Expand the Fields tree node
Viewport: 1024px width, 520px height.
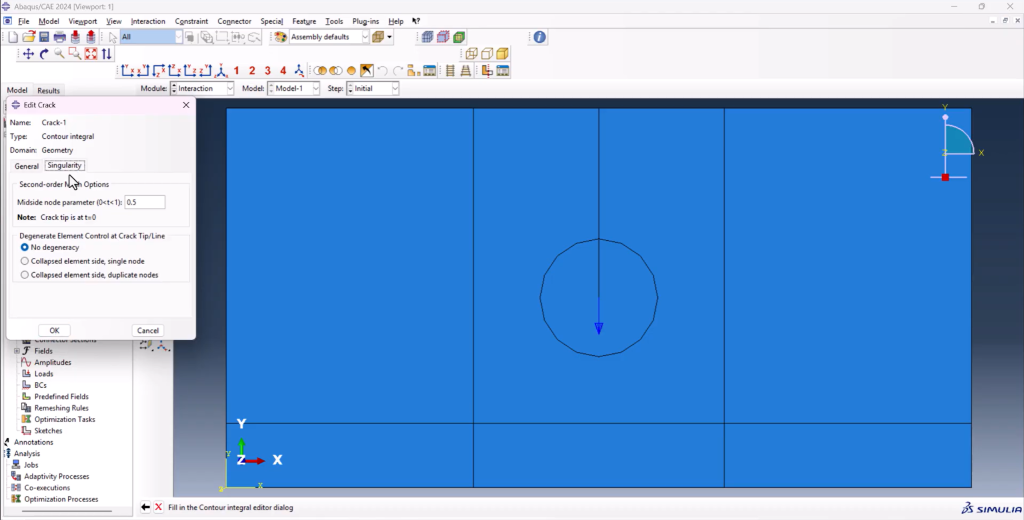click(x=16, y=351)
